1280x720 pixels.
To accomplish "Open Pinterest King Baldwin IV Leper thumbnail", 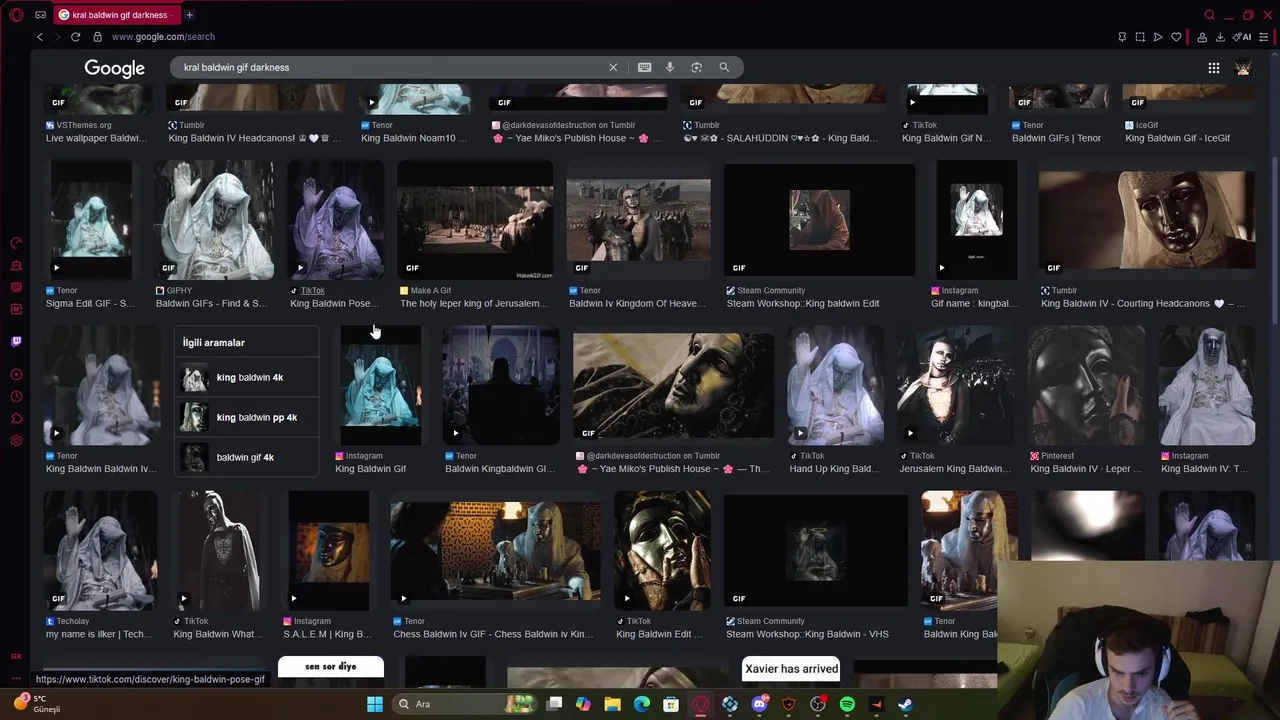I will (x=1086, y=385).
